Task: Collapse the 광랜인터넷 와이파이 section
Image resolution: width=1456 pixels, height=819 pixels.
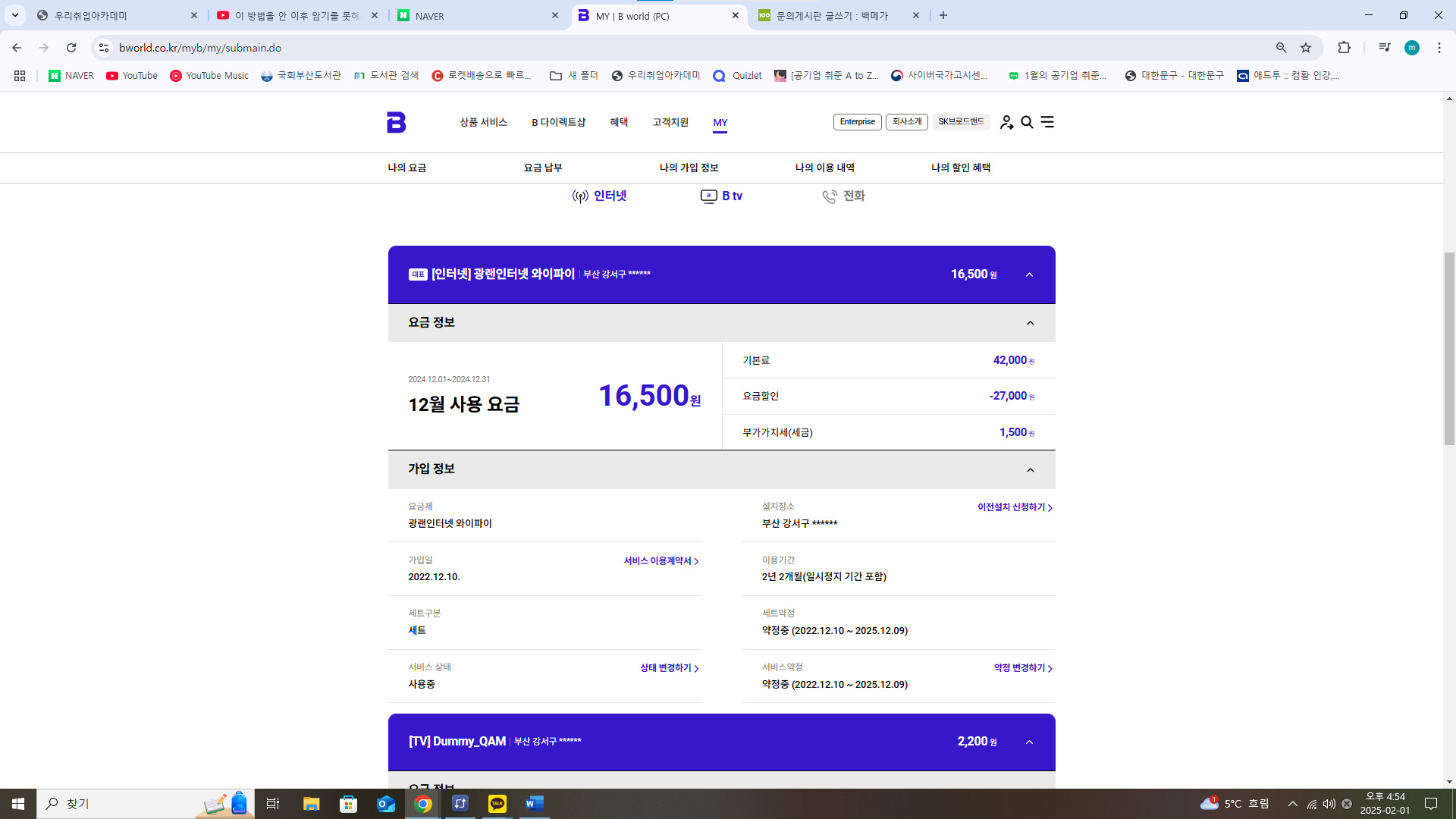Action: pyautogui.click(x=1029, y=275)
